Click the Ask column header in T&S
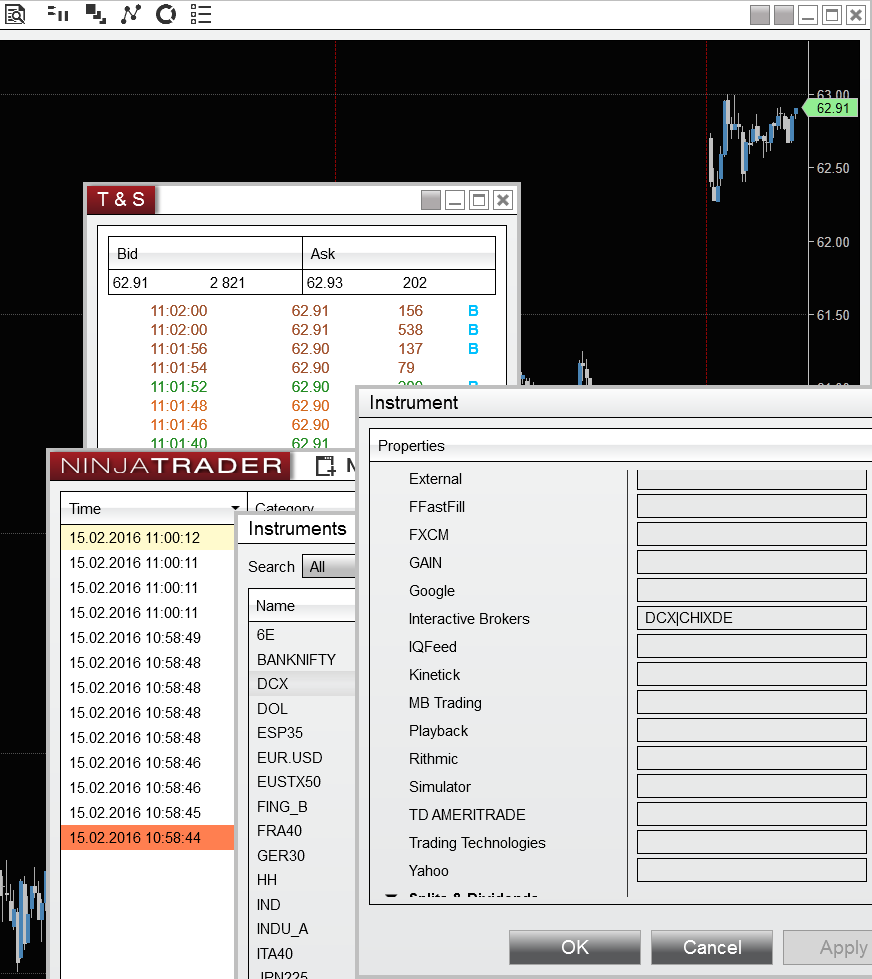872x979 pixels. [399, 253]
